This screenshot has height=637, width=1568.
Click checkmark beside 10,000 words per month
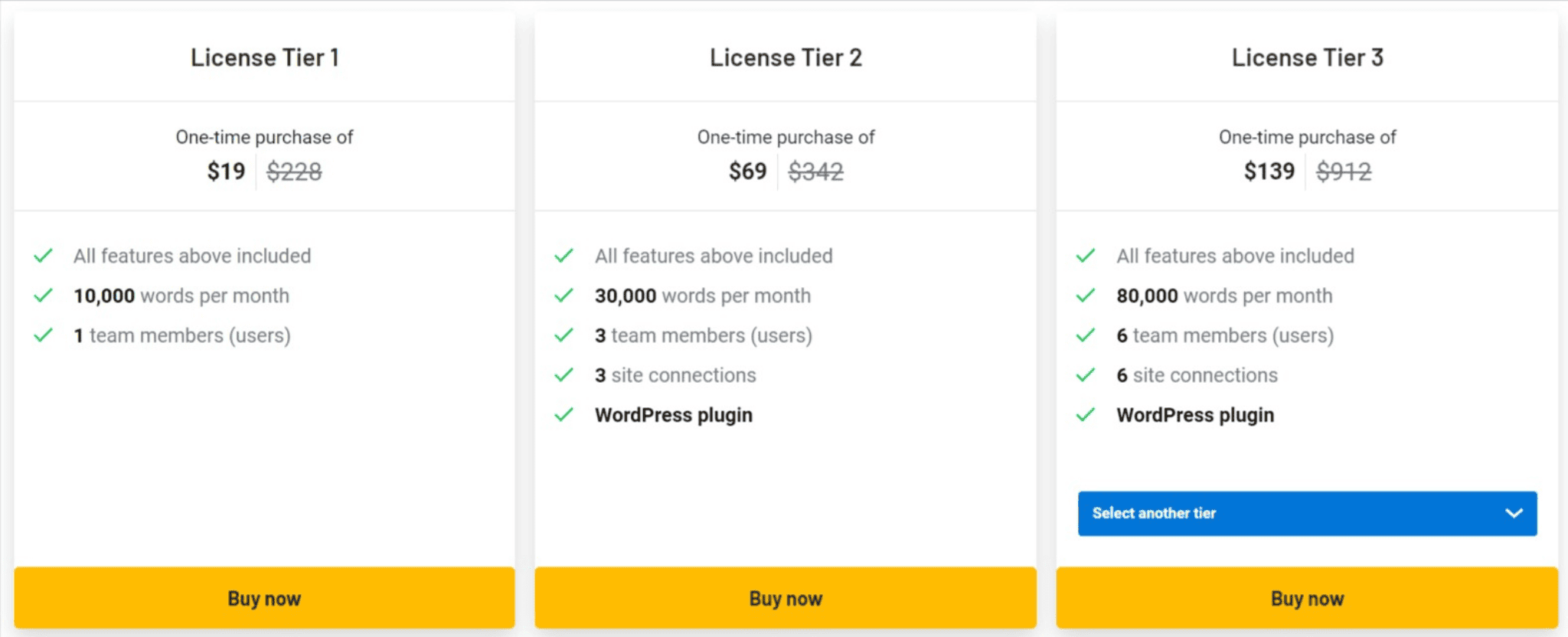[x=44, y=296]
